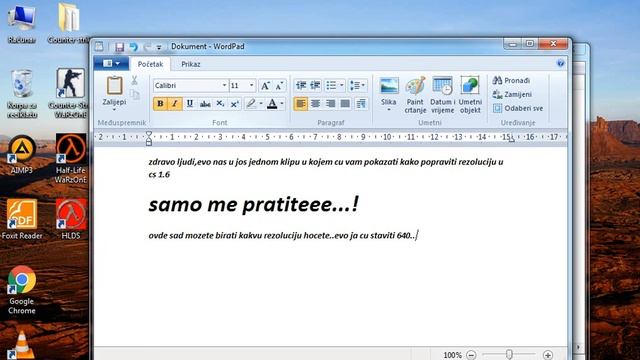
Task: Click the zoom slider handle
Action: [x=509, y=354]
